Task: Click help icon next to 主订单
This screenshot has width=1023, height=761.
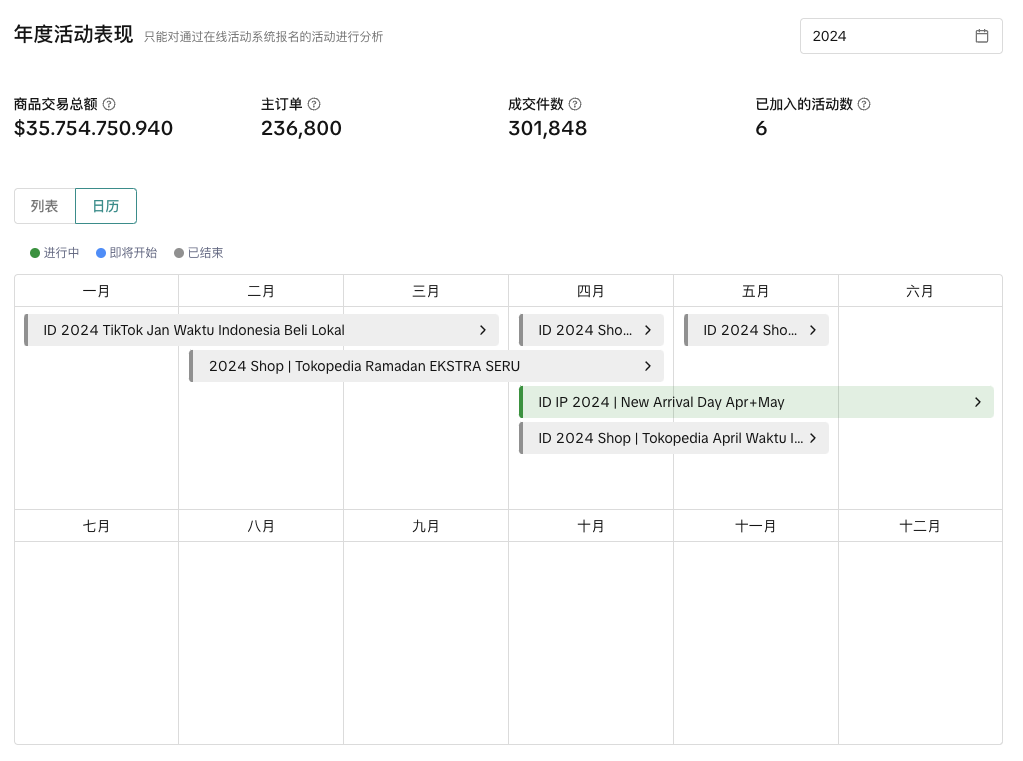Action: point(314,104)
